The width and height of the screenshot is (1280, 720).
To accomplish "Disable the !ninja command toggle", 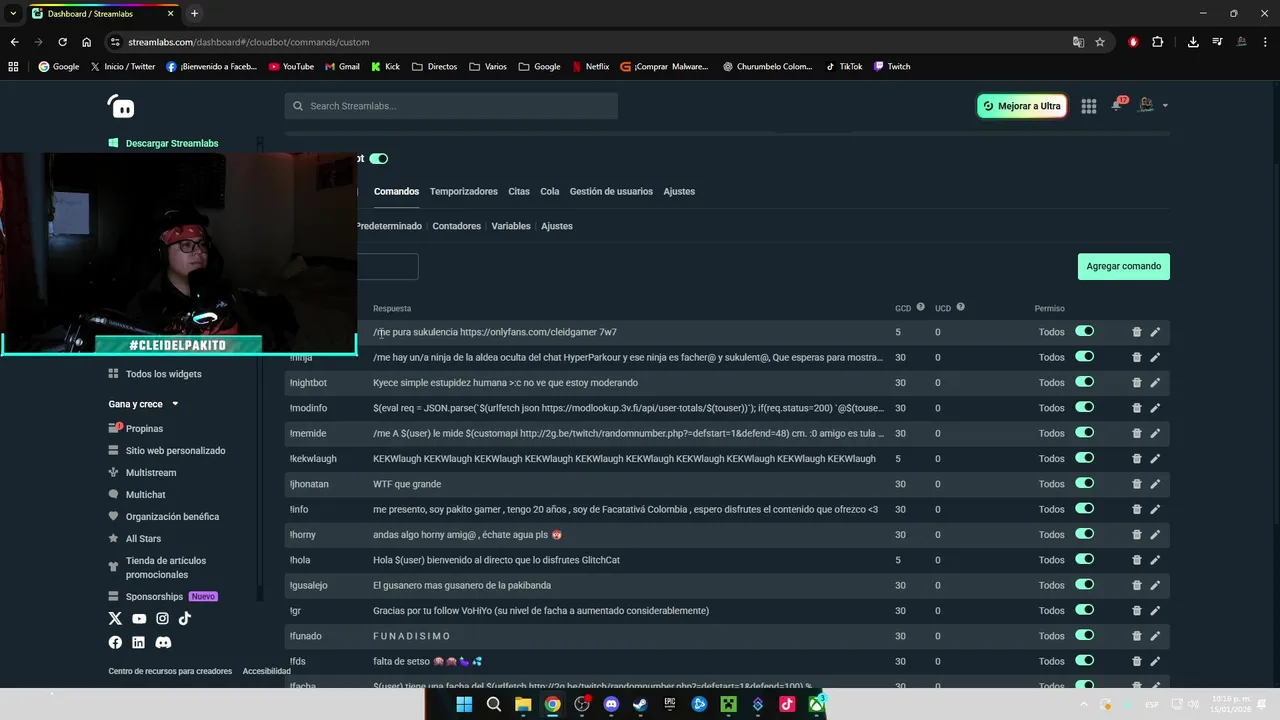I will click(1085, 356).
